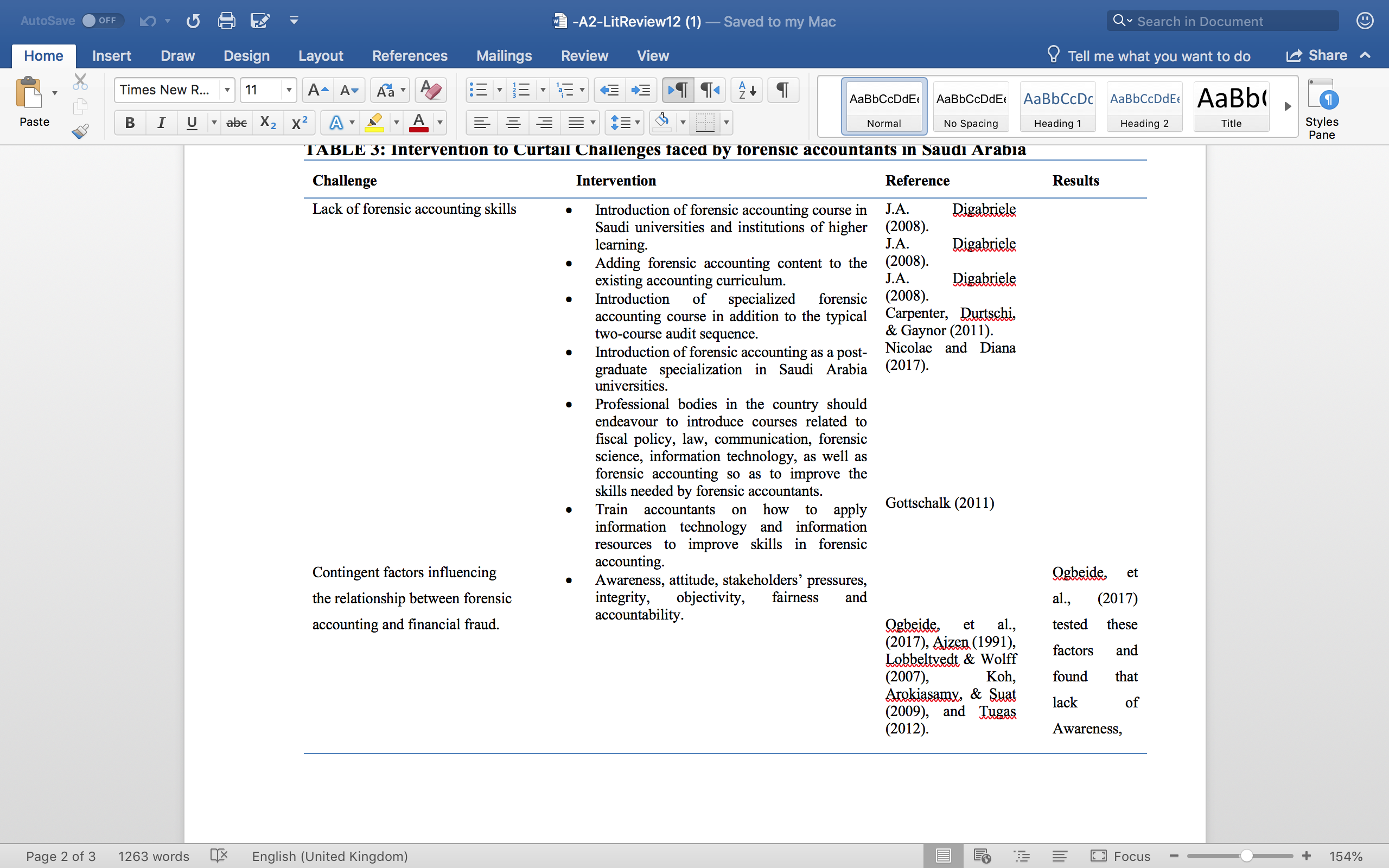This screenshot has width=1389, height=868.
Task: Apply the Heading 1 style
Action: (1057, 106)
